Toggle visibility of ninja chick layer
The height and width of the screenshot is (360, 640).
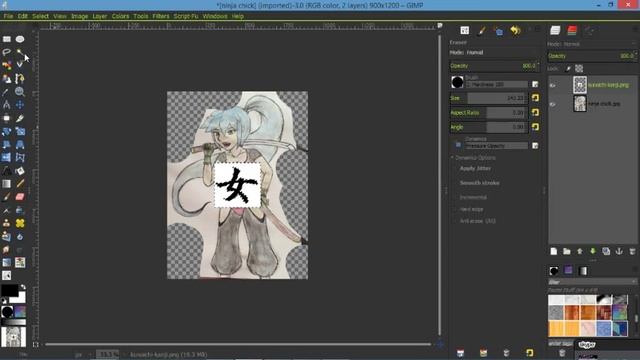[x=553, y=104]
